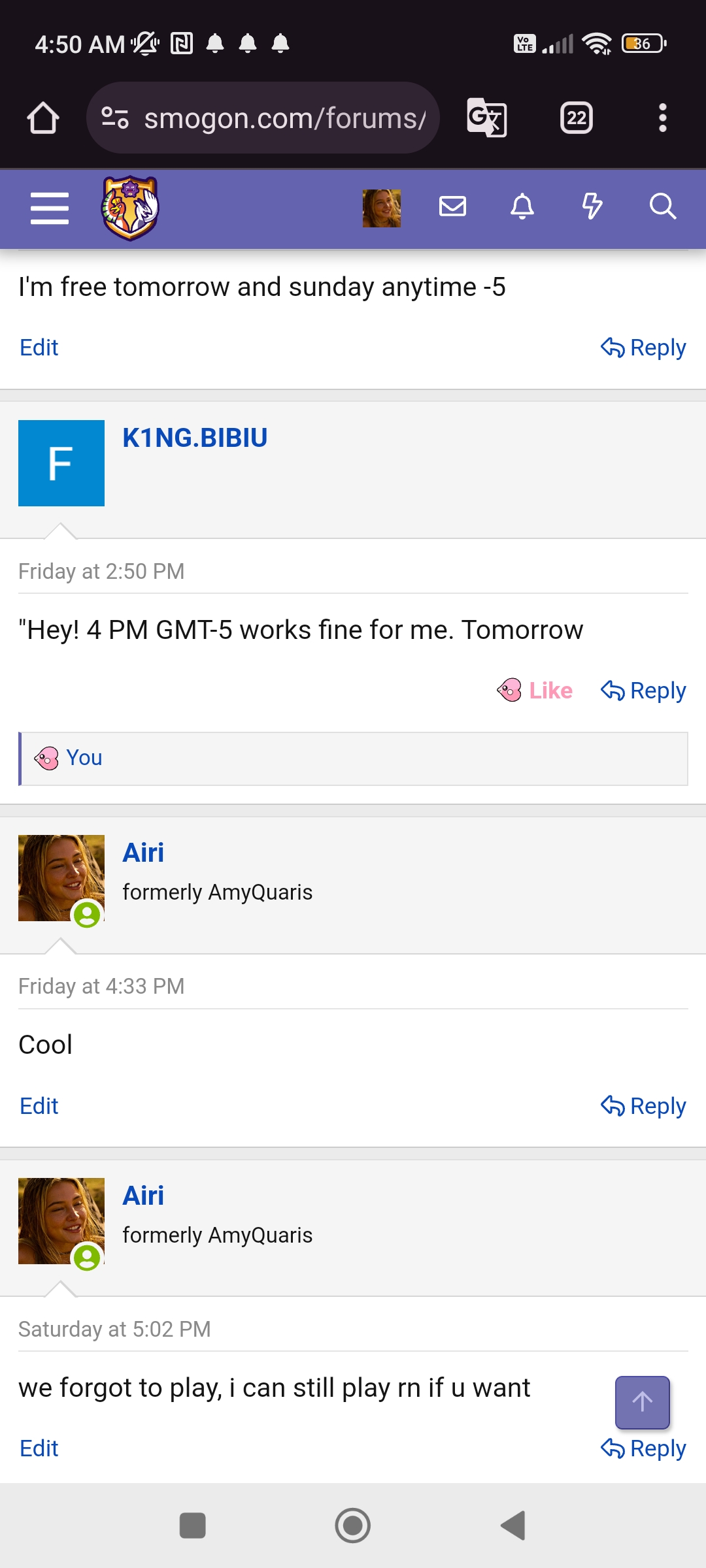Open K1NG.BIBIU's profile username link
This screenshot has width=706, height=1568.
pos(195,438)
